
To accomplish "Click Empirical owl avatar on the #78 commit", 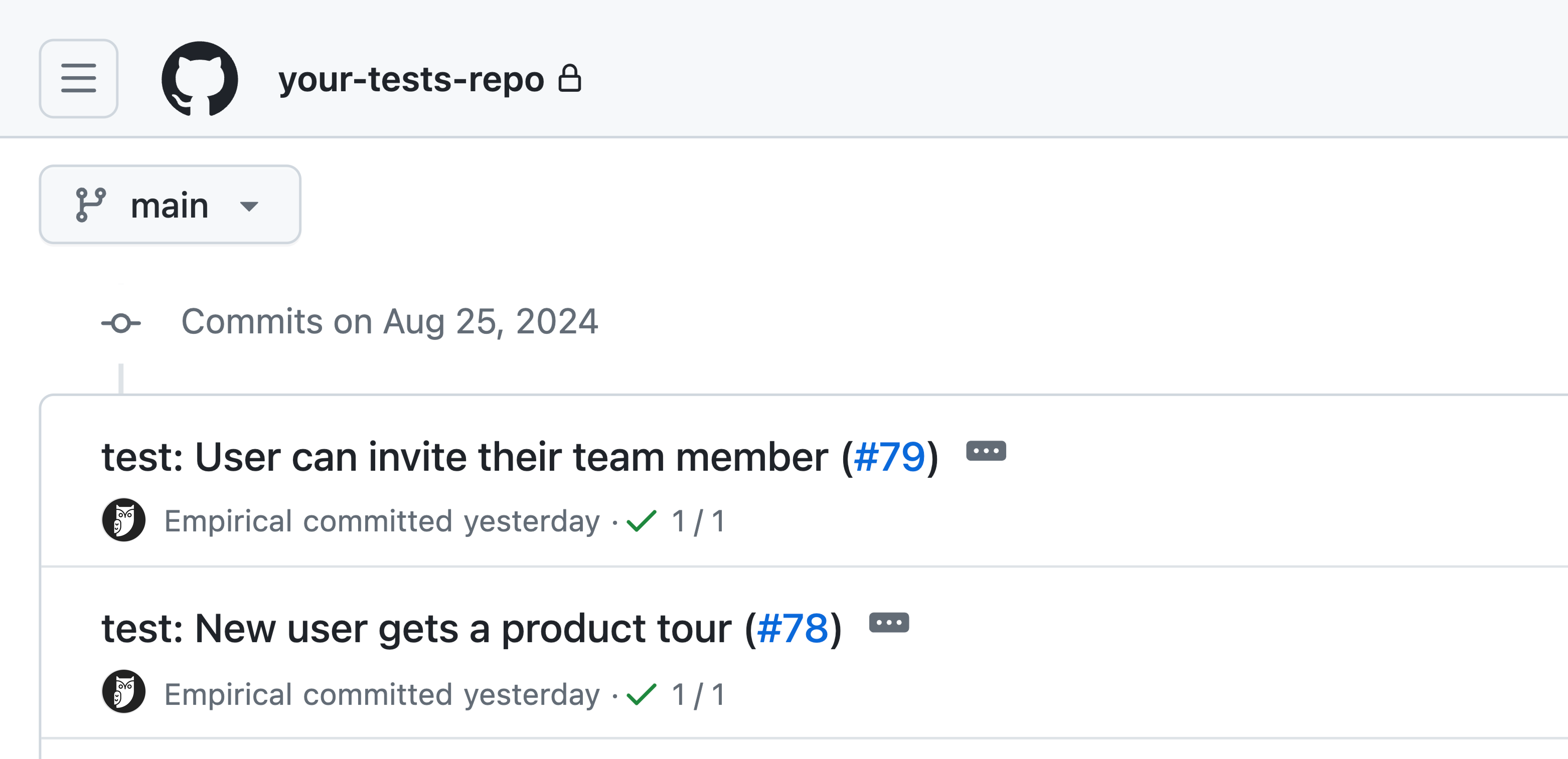I will (124, 692).
